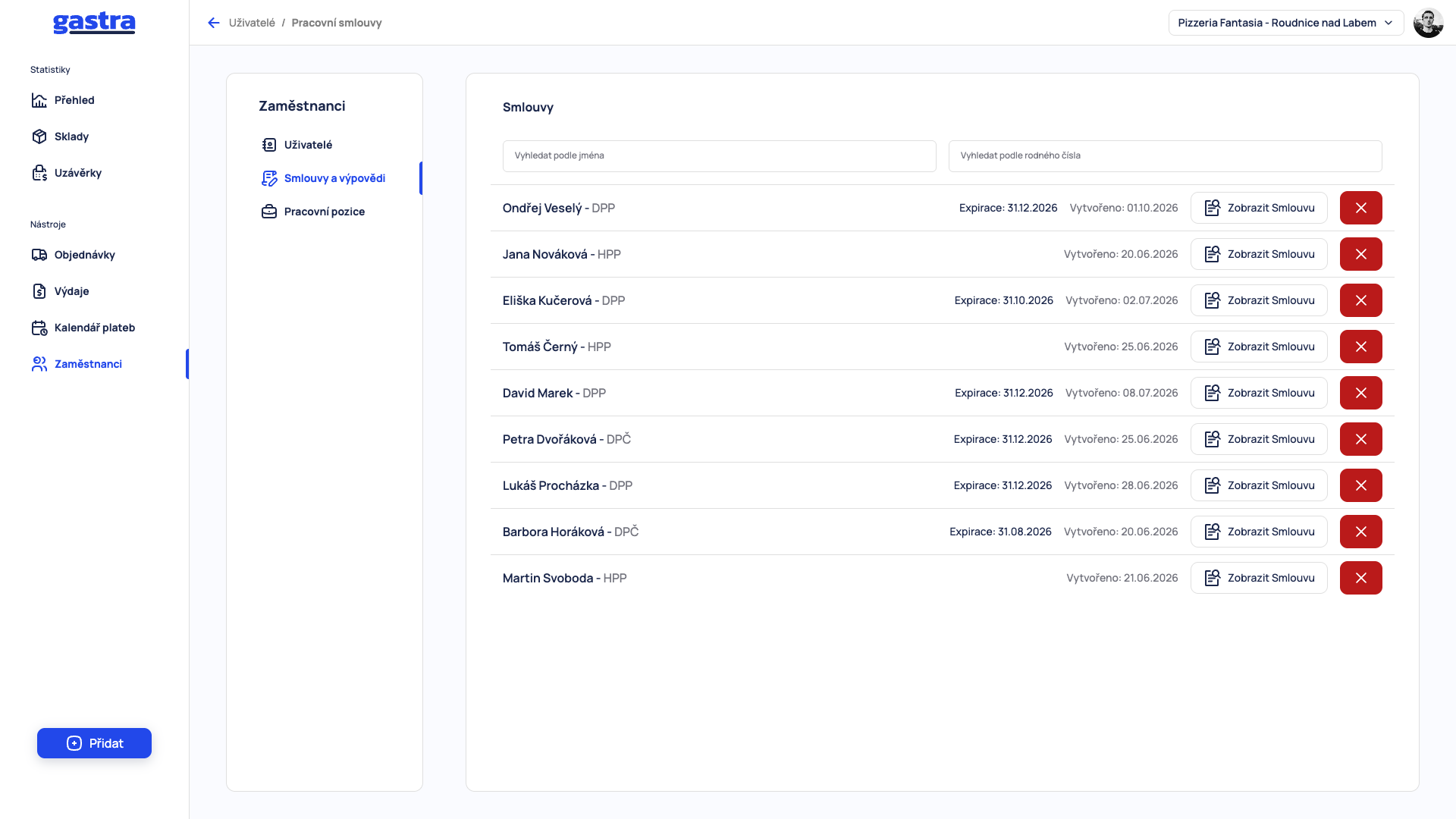
Task: Show Martin Svoboda's contract
Action: pyautogui.click(x=1259, y=578)
